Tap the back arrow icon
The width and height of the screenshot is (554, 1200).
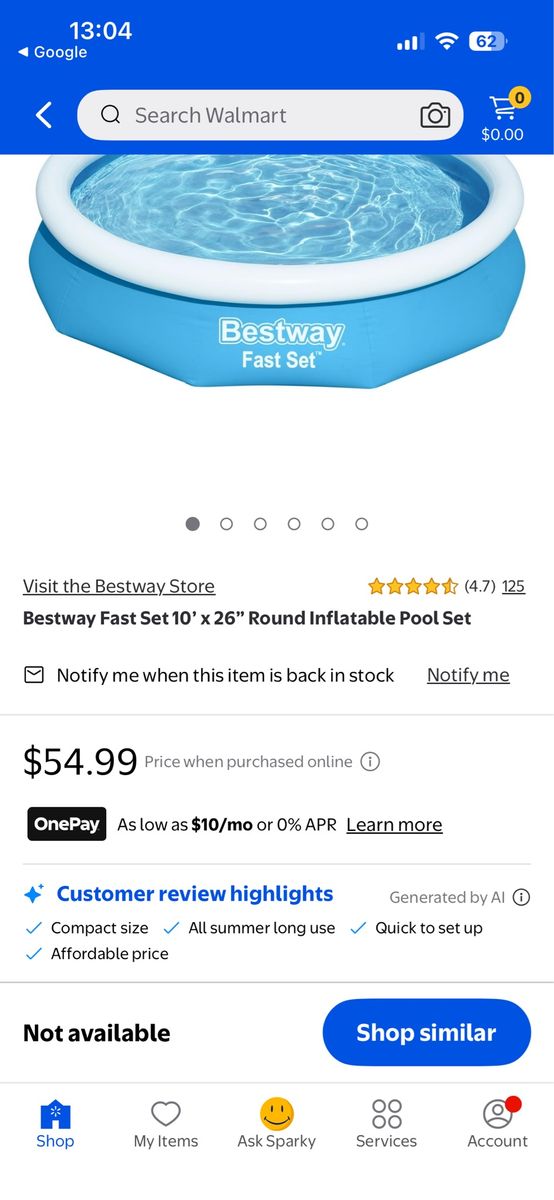point(43,115)
